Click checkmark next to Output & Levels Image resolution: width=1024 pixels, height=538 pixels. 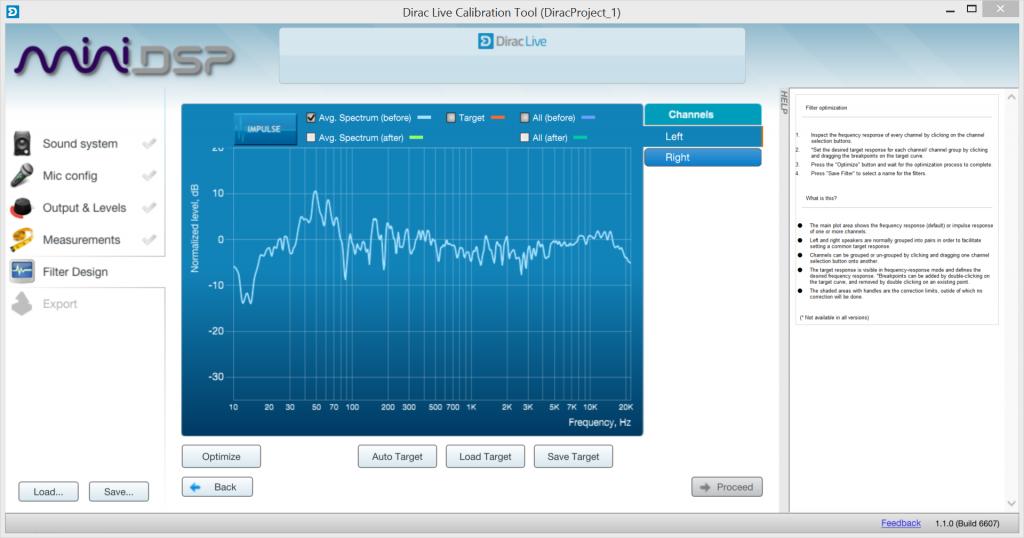coord(150,208)
